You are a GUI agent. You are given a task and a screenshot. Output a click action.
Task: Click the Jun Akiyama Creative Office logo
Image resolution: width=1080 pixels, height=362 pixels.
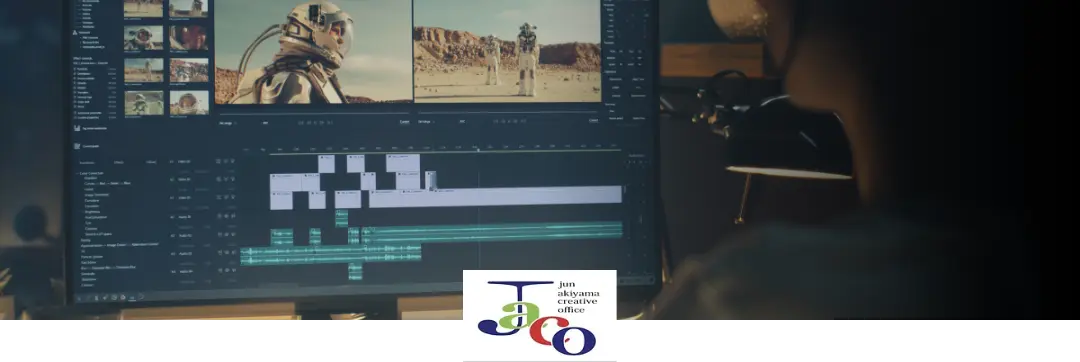539,315
